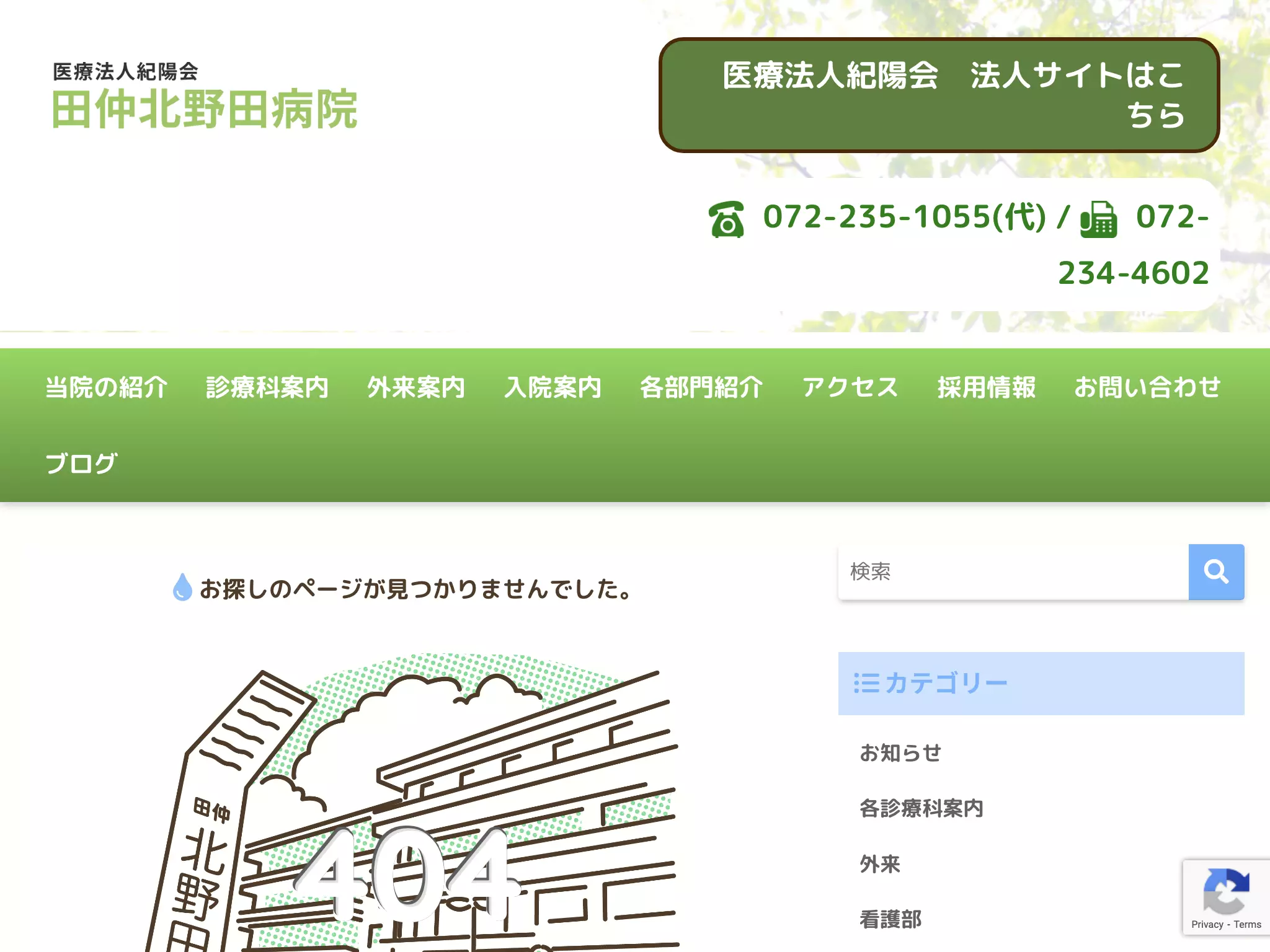Click the reCAPTCHA Privacy link
The width and height of the screenshot is (1270, 952).
(1207, 924)
